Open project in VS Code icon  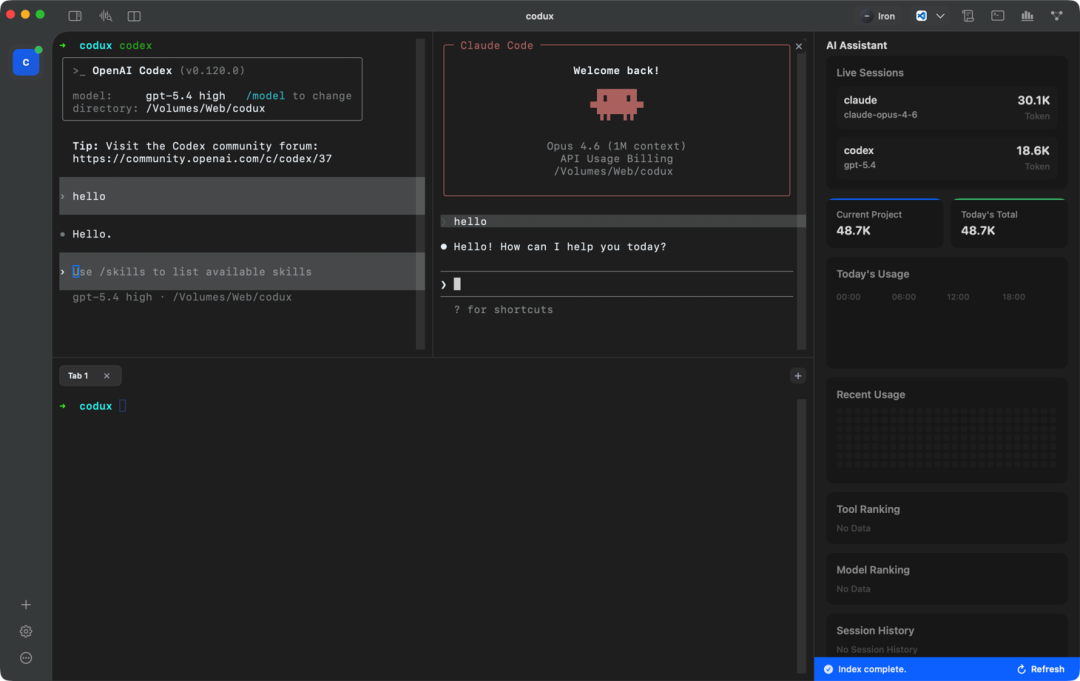922,16
